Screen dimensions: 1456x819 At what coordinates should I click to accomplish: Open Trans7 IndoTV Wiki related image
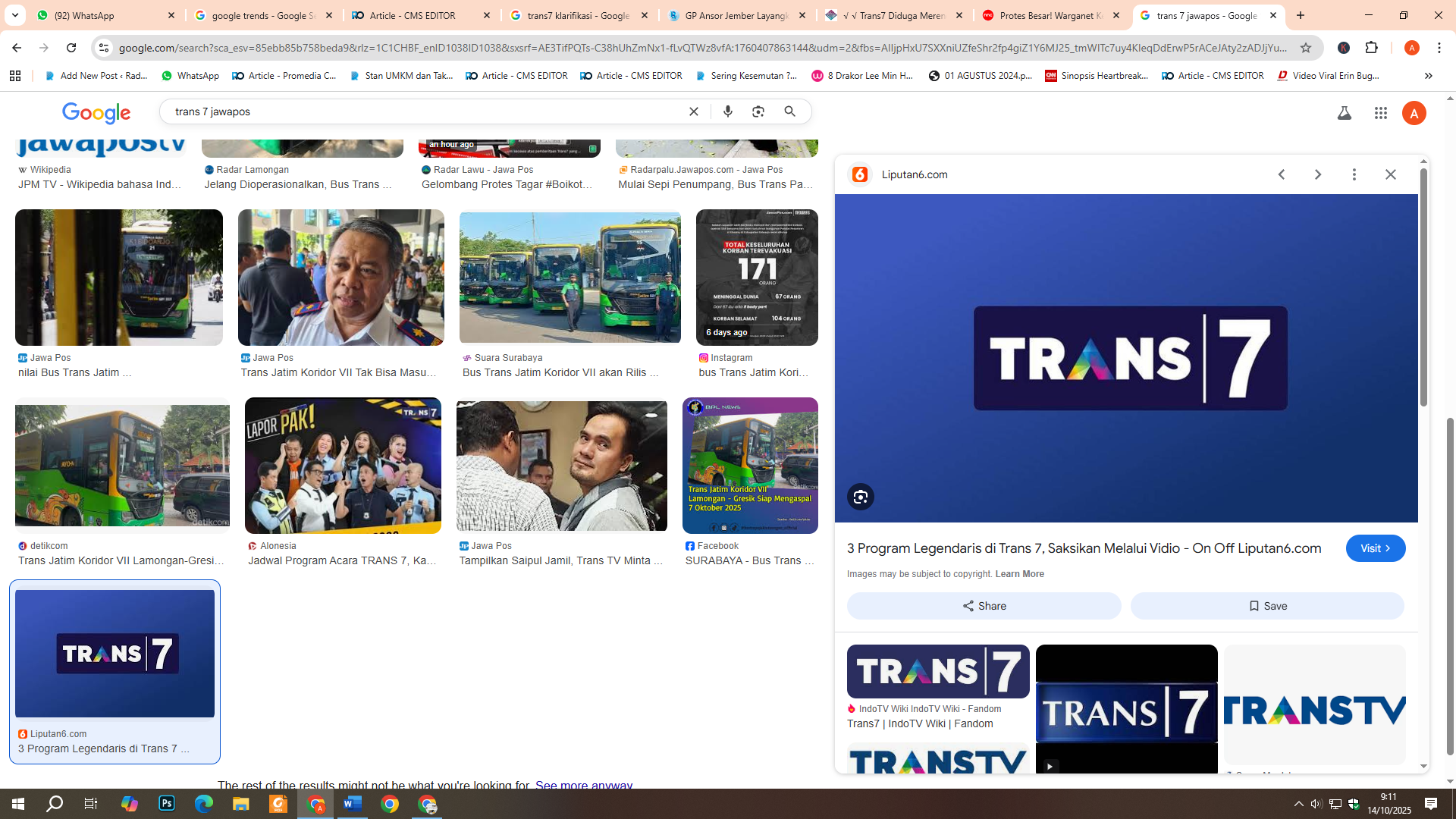938,671
